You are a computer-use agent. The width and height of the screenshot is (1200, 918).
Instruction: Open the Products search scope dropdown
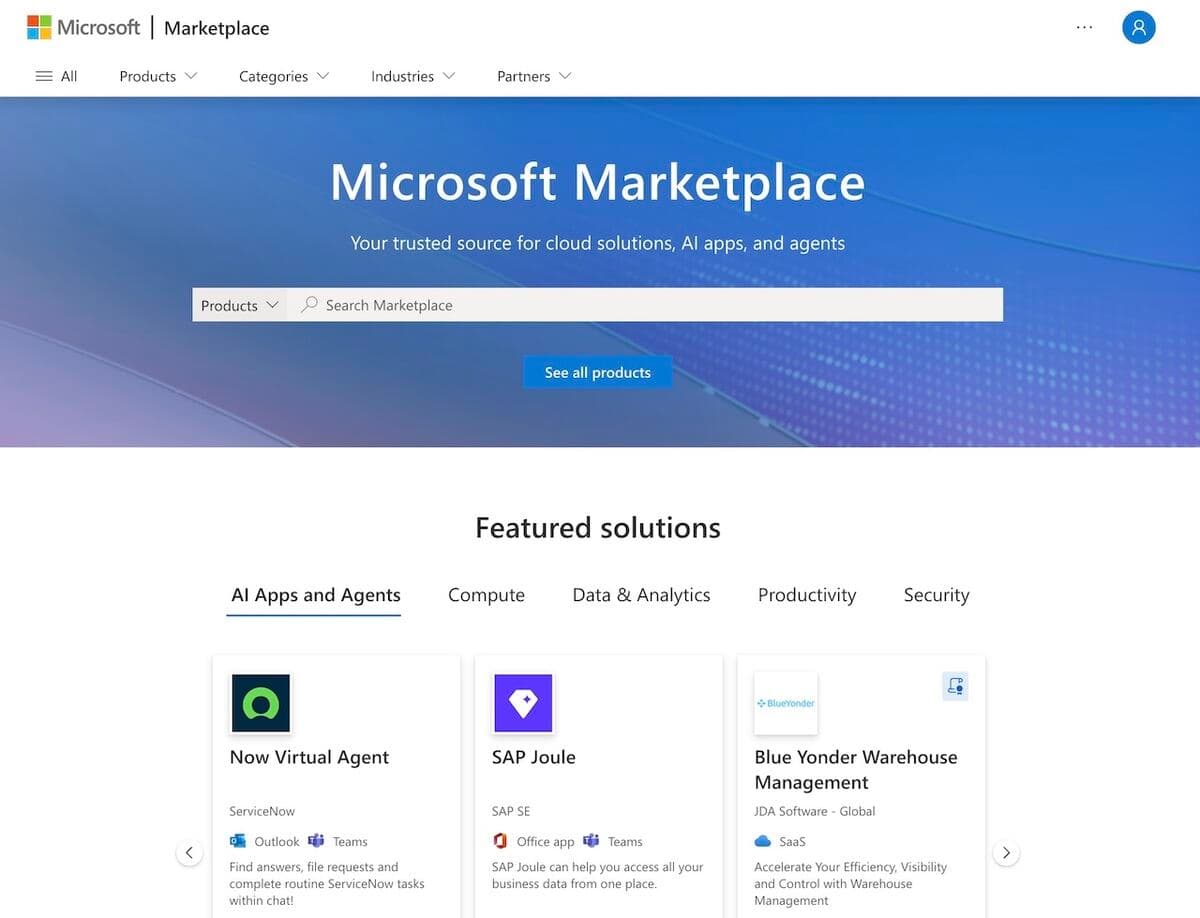point(240,305)
